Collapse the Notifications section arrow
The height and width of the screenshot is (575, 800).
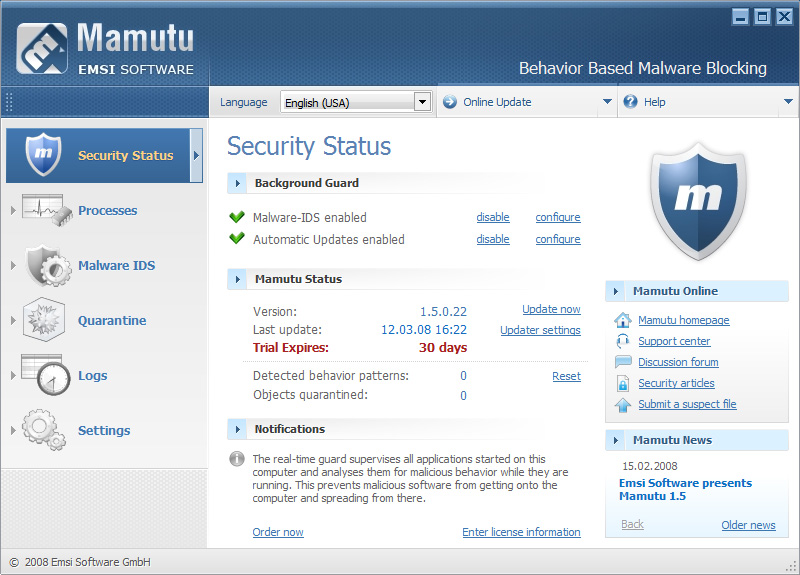(237, 429)
